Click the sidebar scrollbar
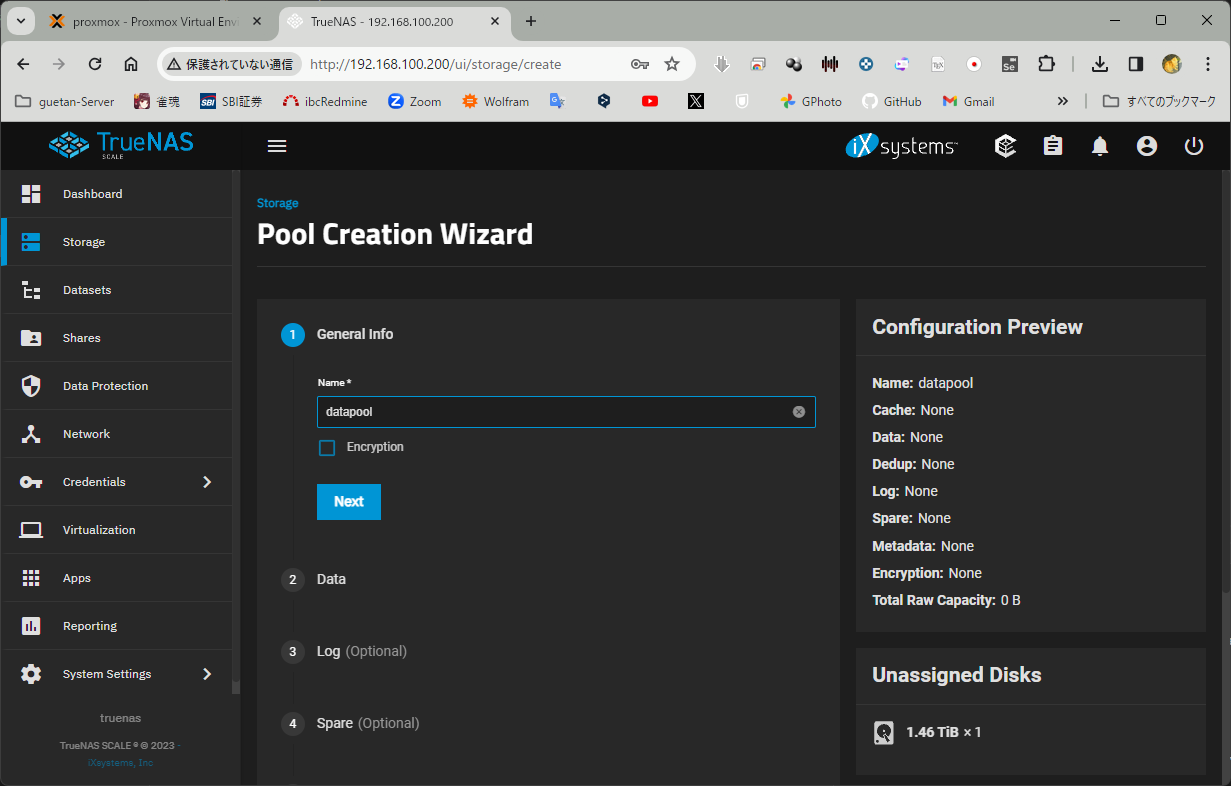 [x=236, y=430]
